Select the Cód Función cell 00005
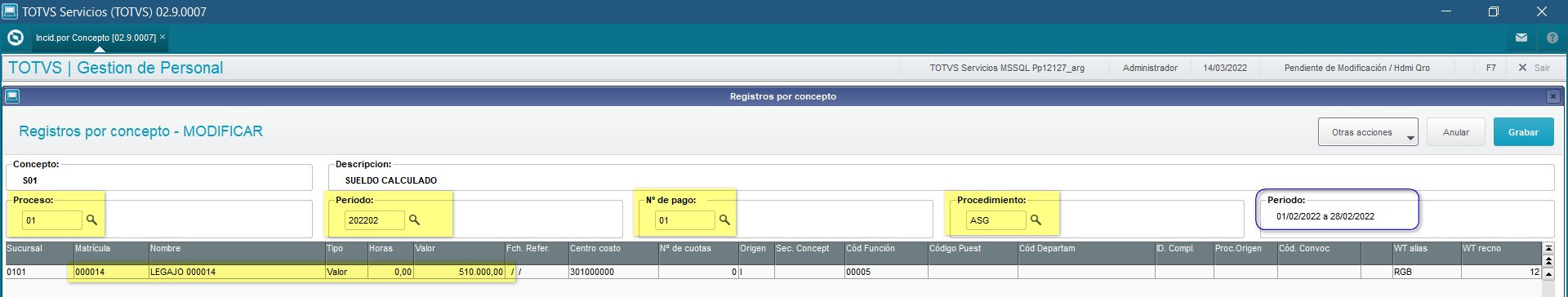The height and width of the screenshot is (297, 1568). point(885,272)
